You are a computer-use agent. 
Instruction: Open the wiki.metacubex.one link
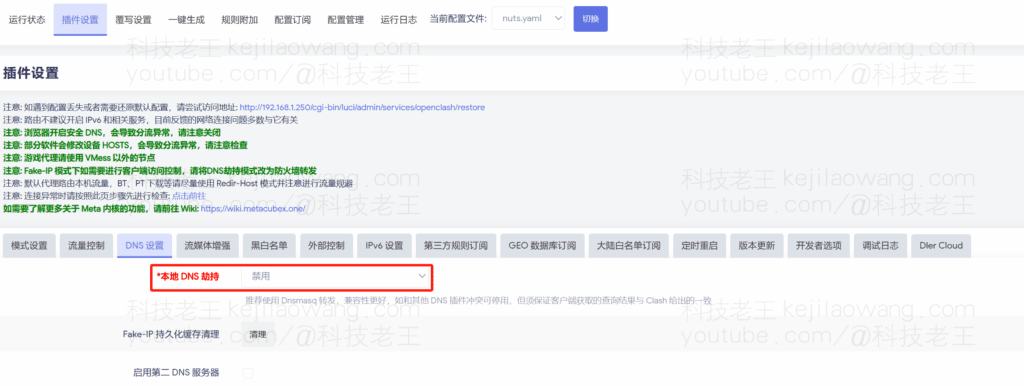[253, 208]
